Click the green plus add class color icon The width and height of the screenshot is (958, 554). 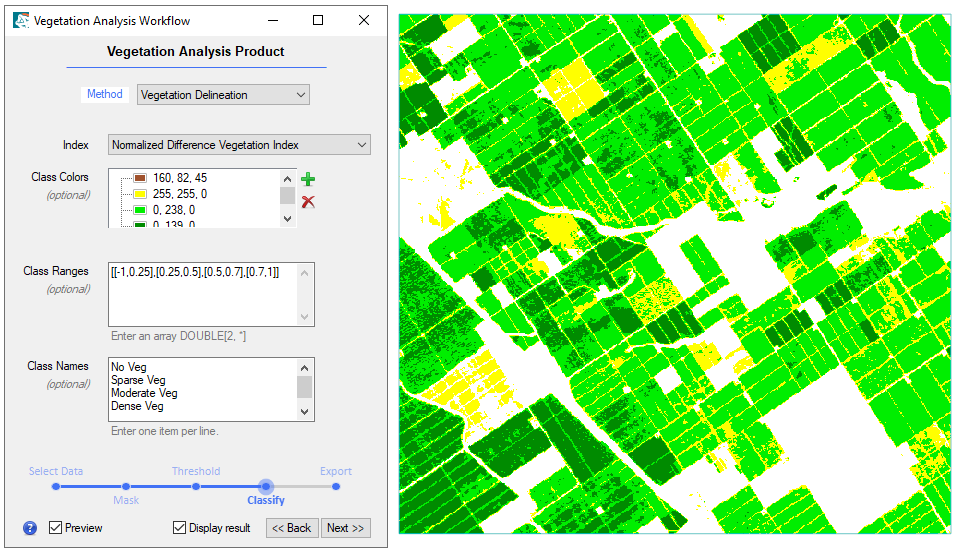click(308, 180)
